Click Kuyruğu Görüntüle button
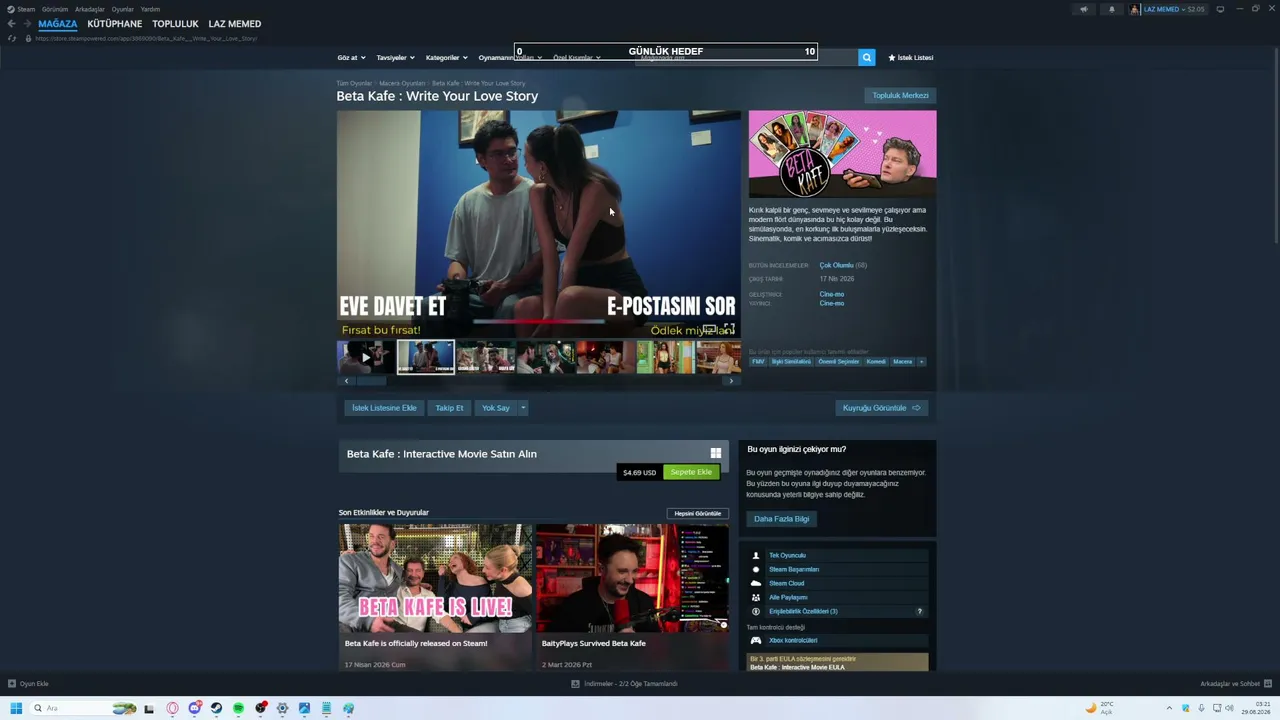 tap(881, 408)
